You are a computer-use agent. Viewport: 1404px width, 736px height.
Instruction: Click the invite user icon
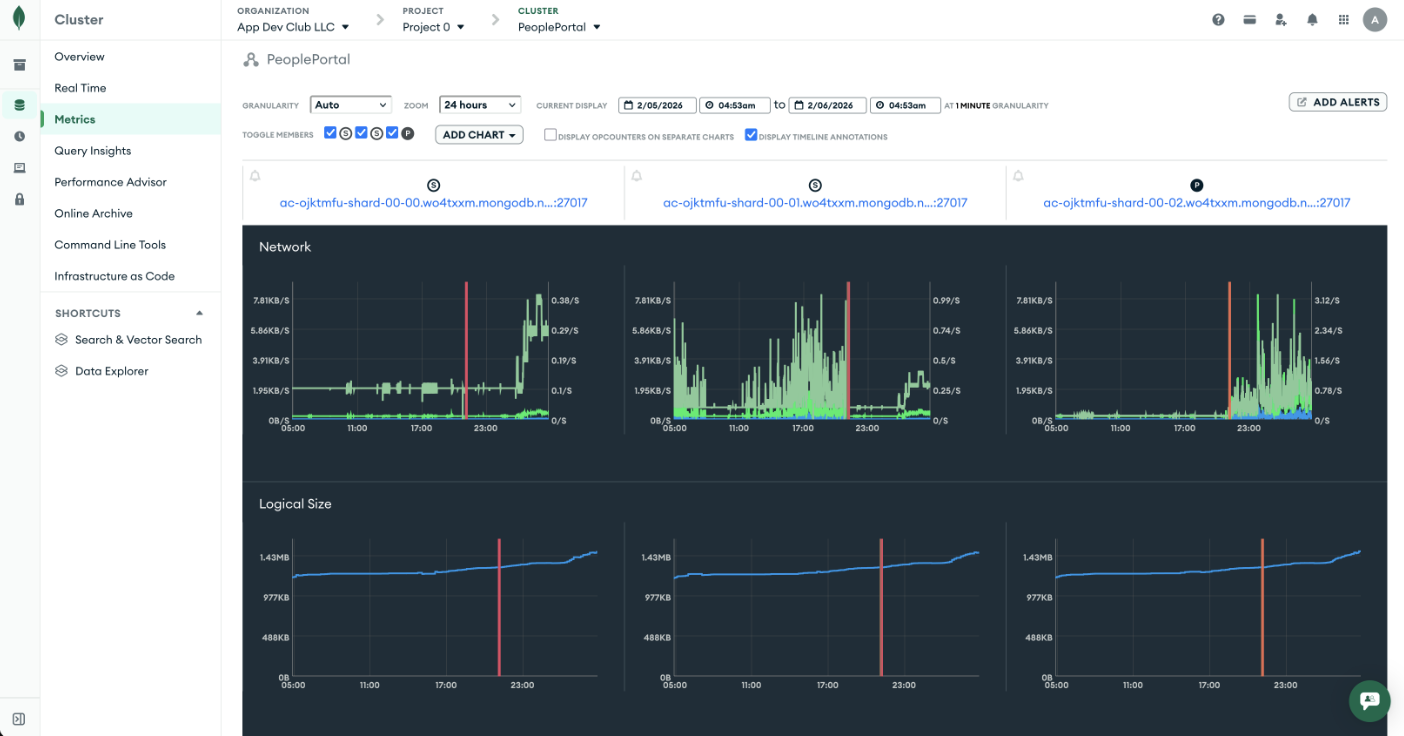1281,19
